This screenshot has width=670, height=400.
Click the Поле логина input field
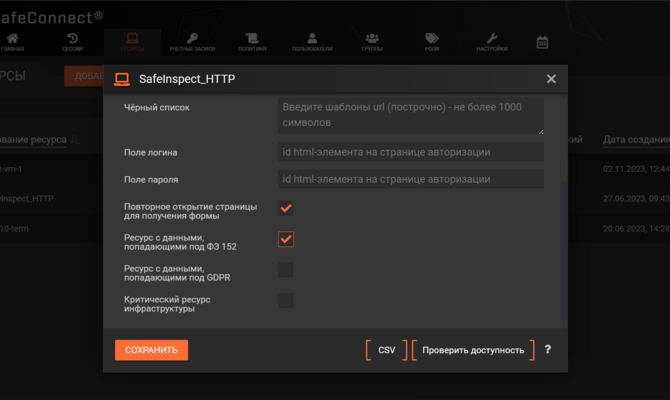pos(411,152)
